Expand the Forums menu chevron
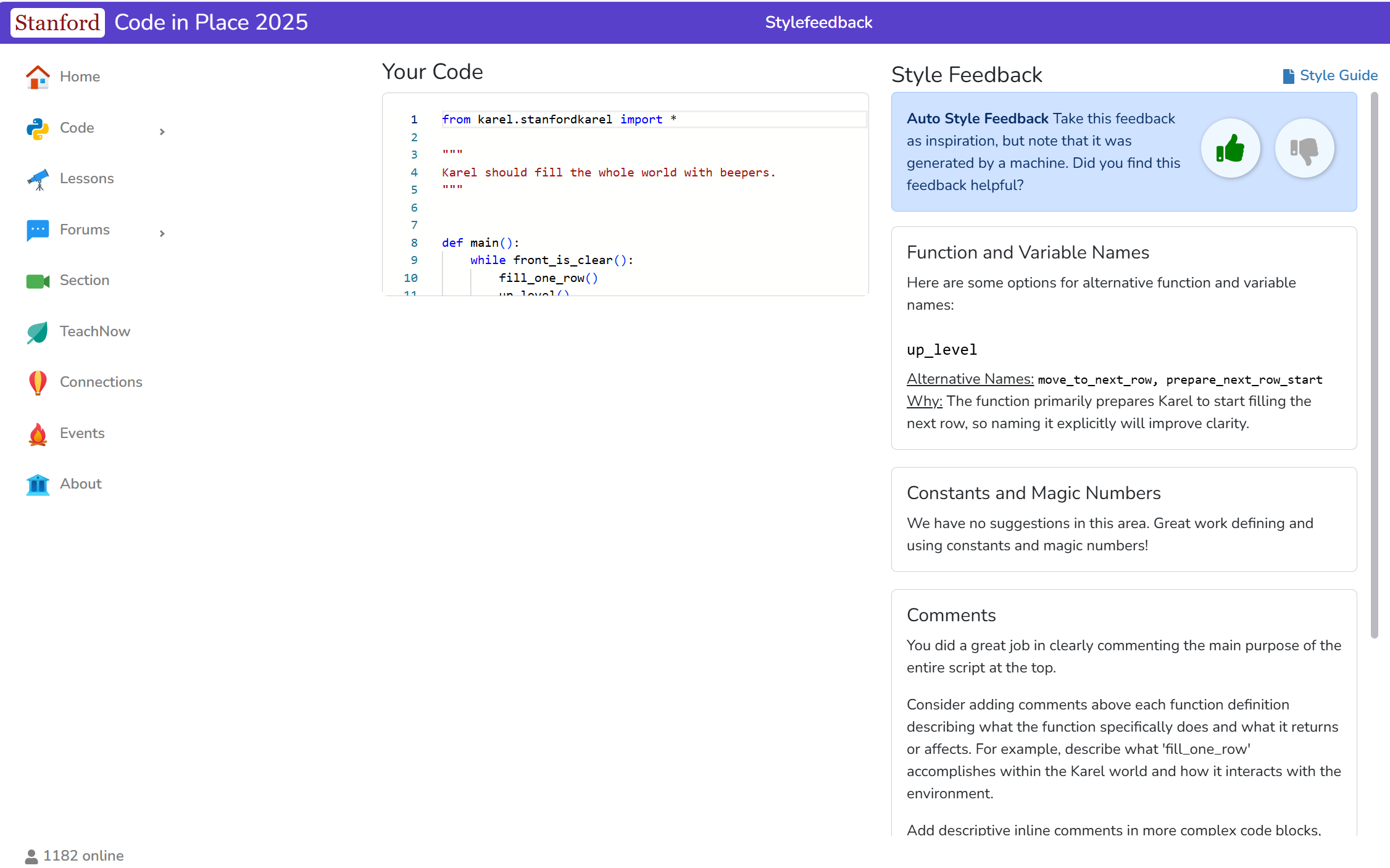This screenshot has height=868, width=1390. pyautogui.click(x=162, y=233)
